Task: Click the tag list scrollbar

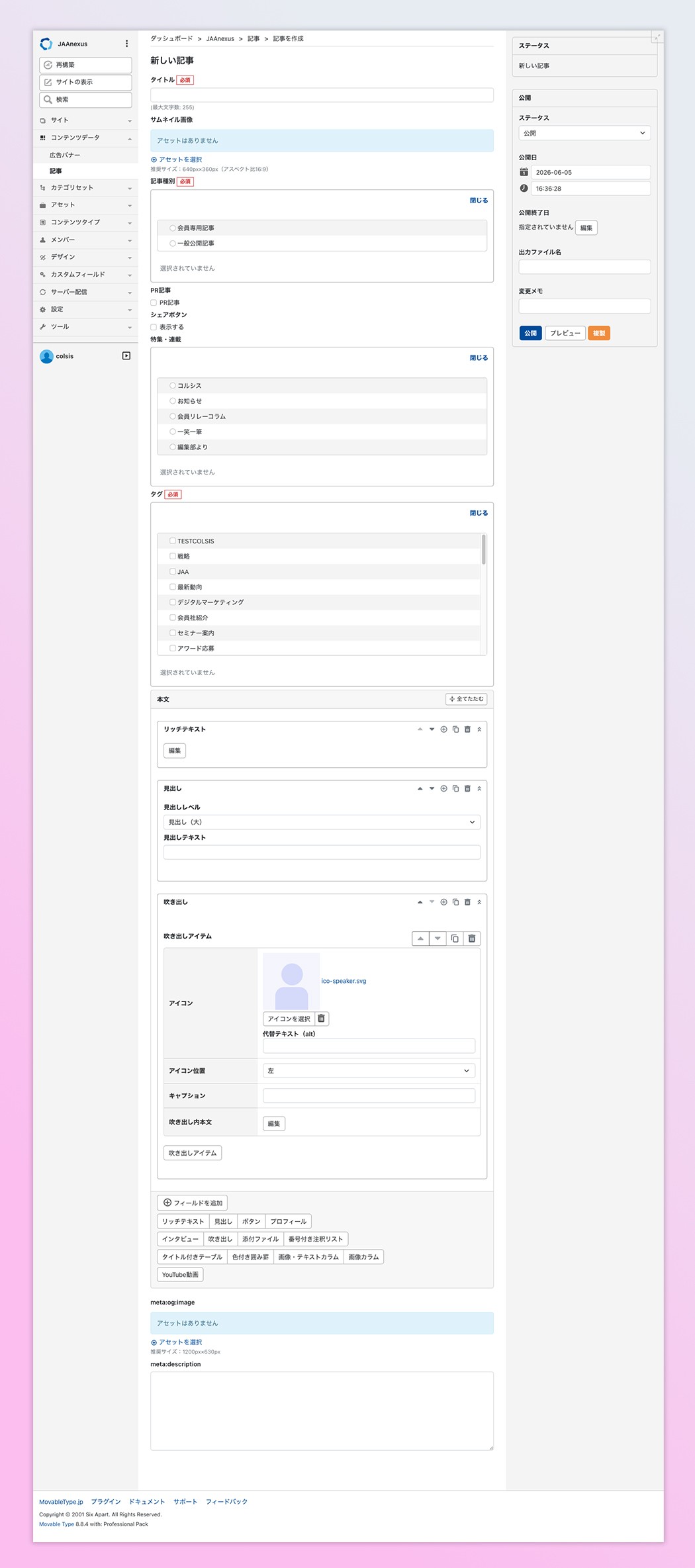Action: 484,549
